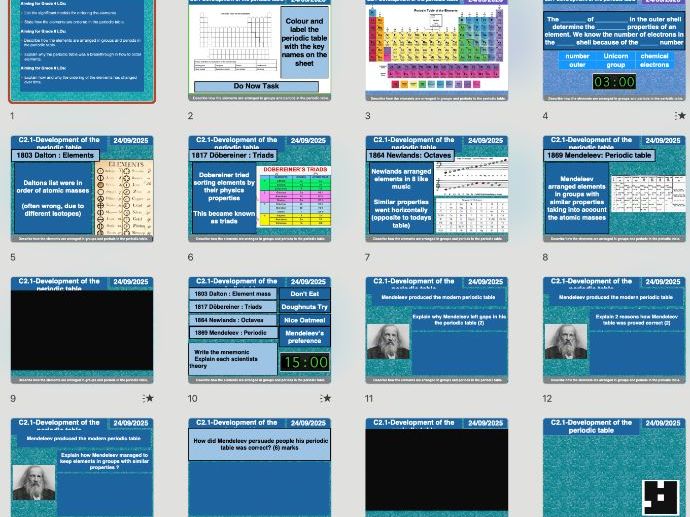
Task: Select the 1803 Dalton Elements slide
Action: (82, 189)
